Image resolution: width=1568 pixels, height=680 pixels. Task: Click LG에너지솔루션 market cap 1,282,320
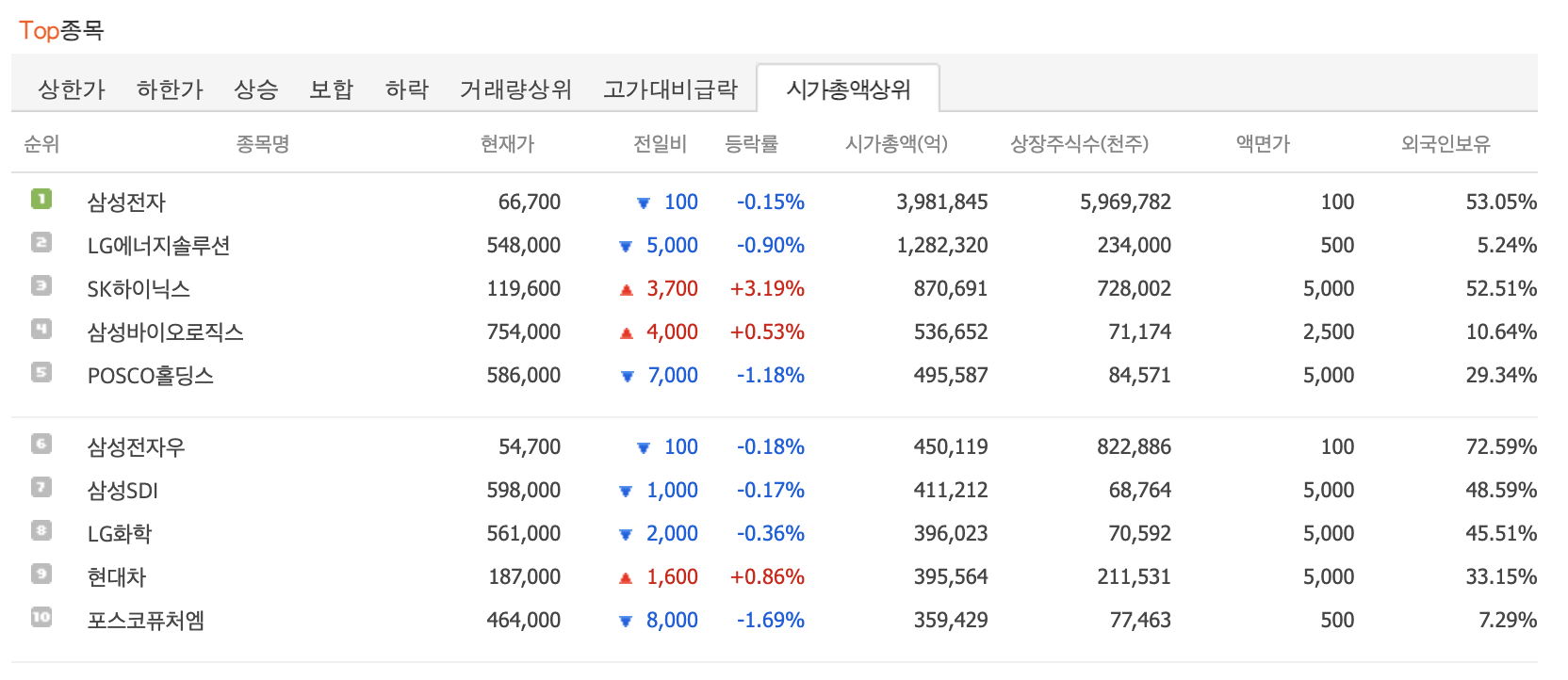942,245
